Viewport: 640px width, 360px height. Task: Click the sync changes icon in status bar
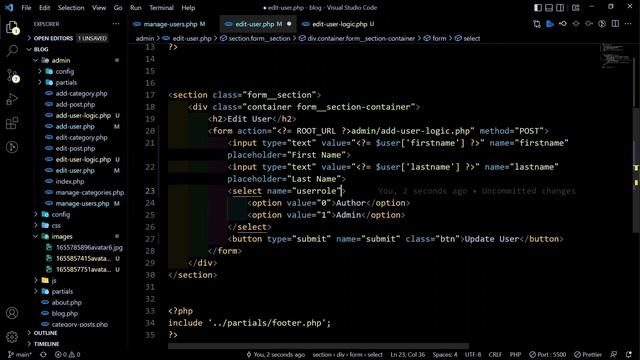click(43, 355)
